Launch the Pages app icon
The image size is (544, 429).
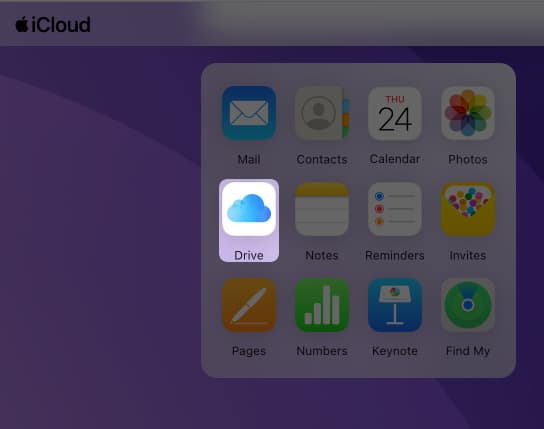[x=249, y=305]
